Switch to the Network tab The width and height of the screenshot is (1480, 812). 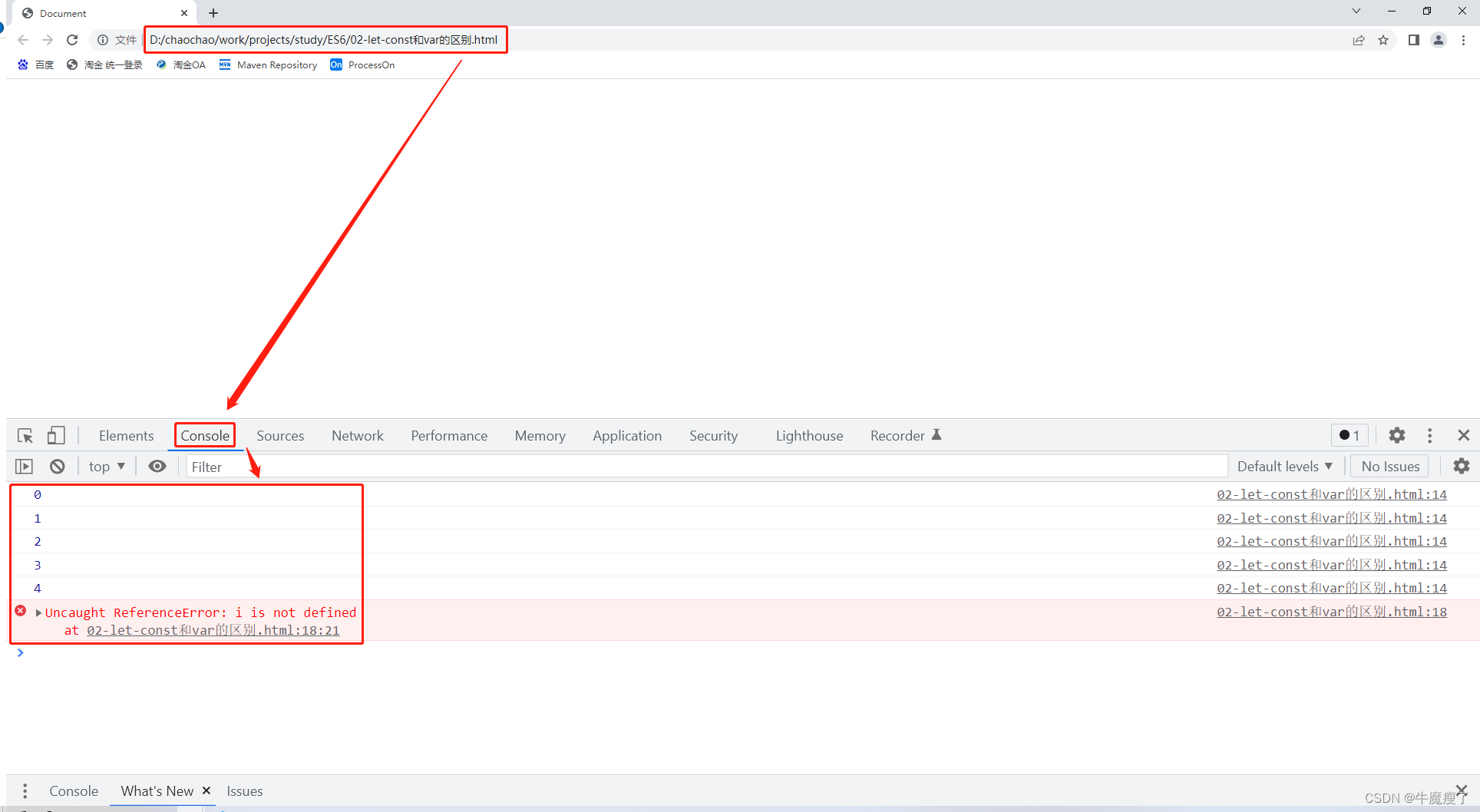[358, 436]
